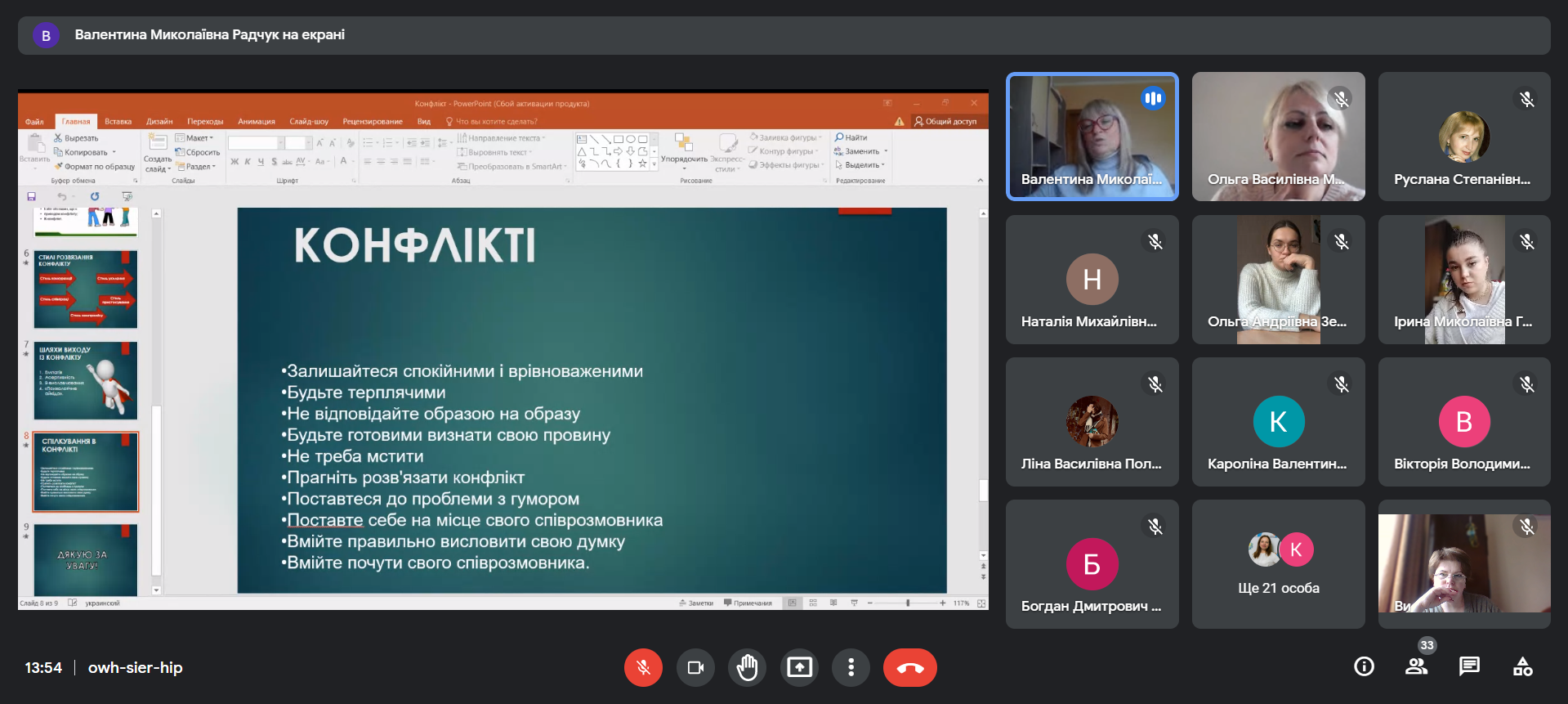
Task: Click Что вы хотите сделать search field
Action: (492, 122)
